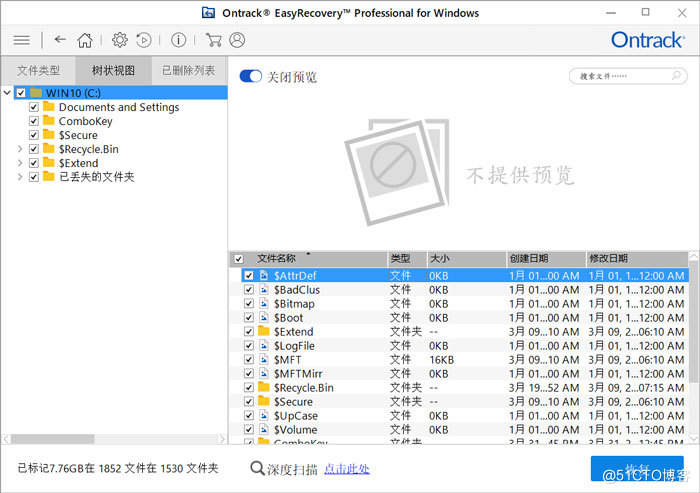The height and width of the screenshot is (493, 700).
Task: Click the $Secure folder icon in file list
Action: tap(264, 401)
